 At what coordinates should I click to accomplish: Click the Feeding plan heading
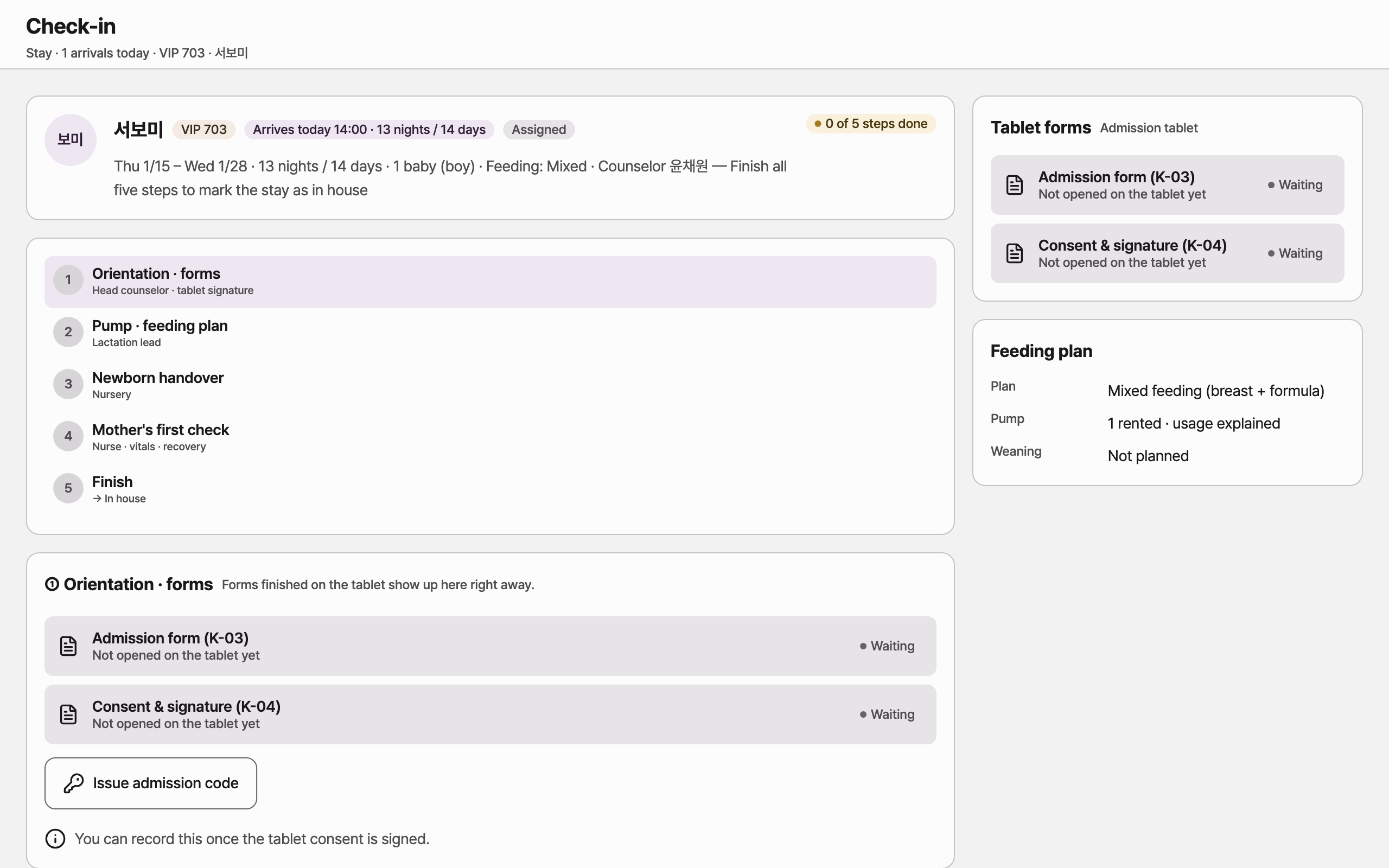[1041, 352]
